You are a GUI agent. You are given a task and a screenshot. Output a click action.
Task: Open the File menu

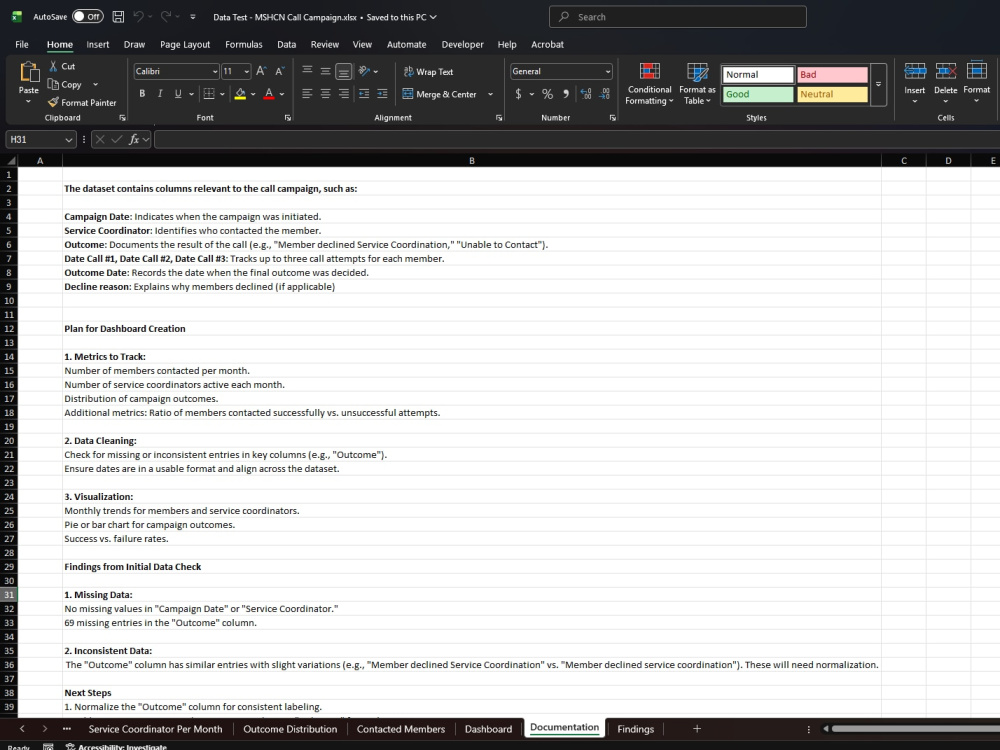pos(22,44)
